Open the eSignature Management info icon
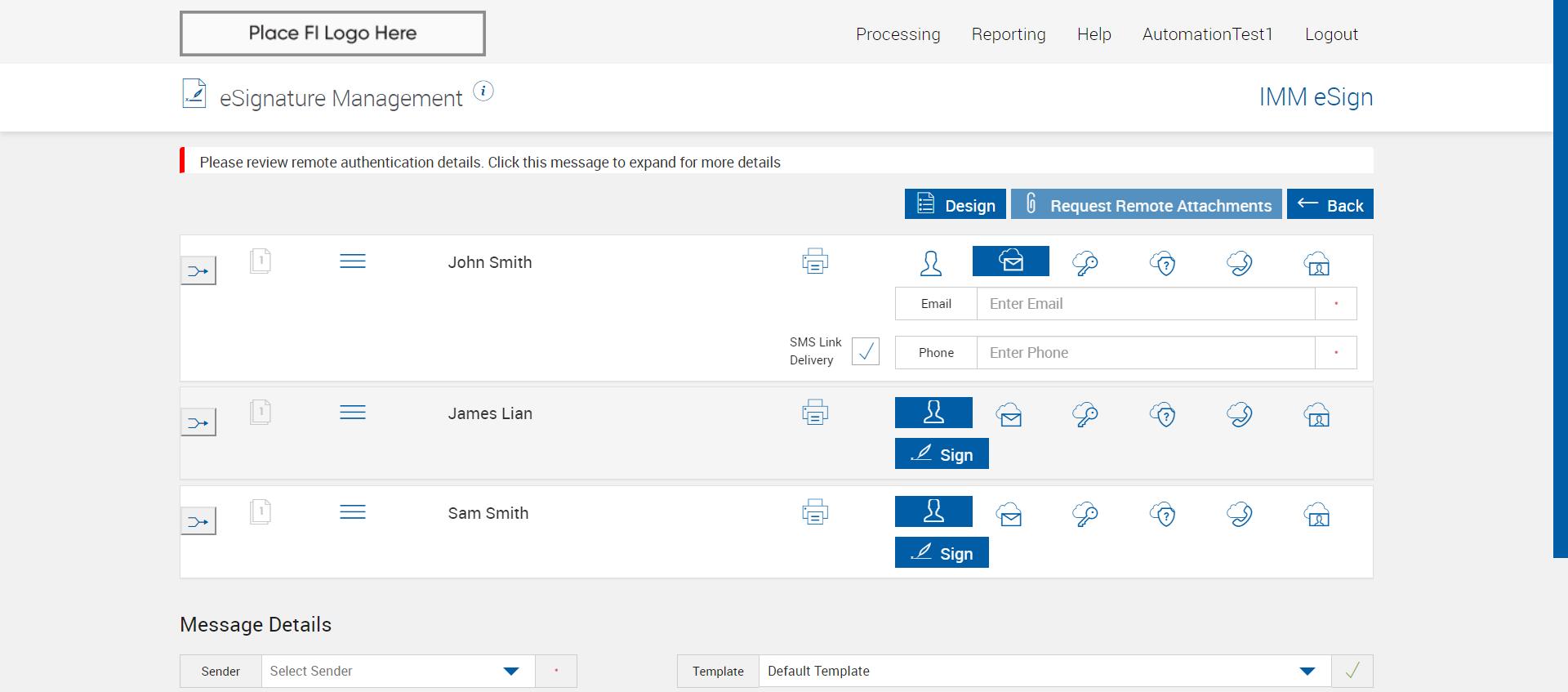 (x=483, y=92)
